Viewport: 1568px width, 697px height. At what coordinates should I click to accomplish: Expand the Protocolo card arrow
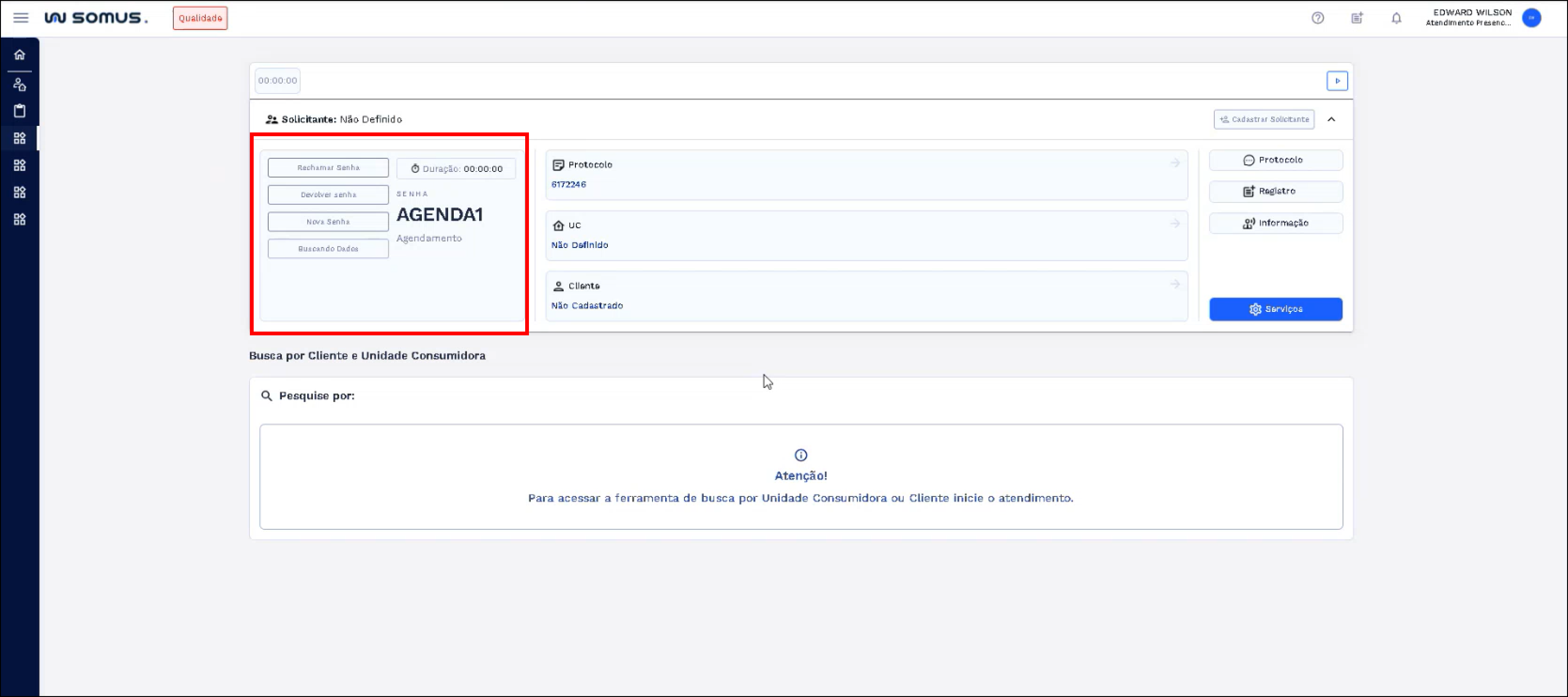1174,163
